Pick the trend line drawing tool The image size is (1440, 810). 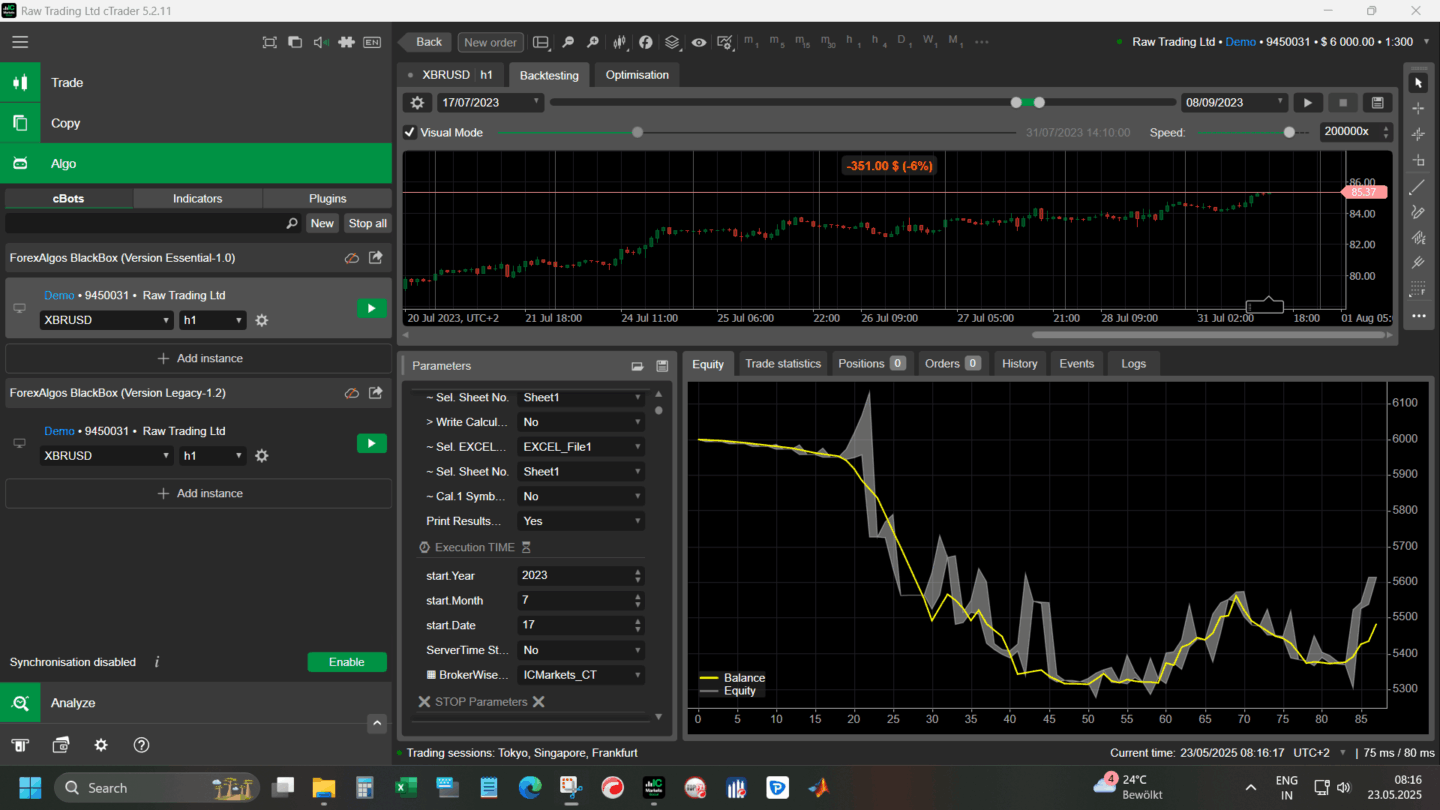click(1418, 187)
